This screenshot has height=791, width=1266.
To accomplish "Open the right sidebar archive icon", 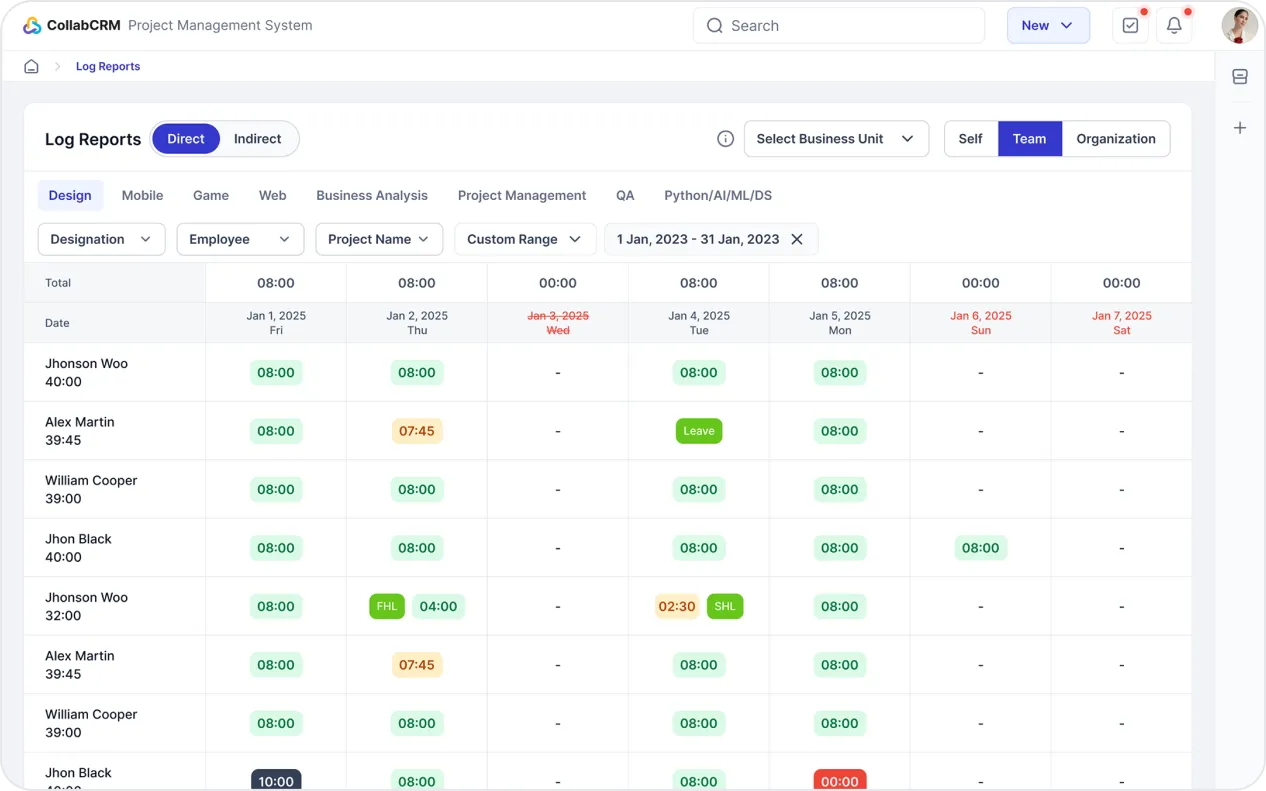I will [1240, 77].
